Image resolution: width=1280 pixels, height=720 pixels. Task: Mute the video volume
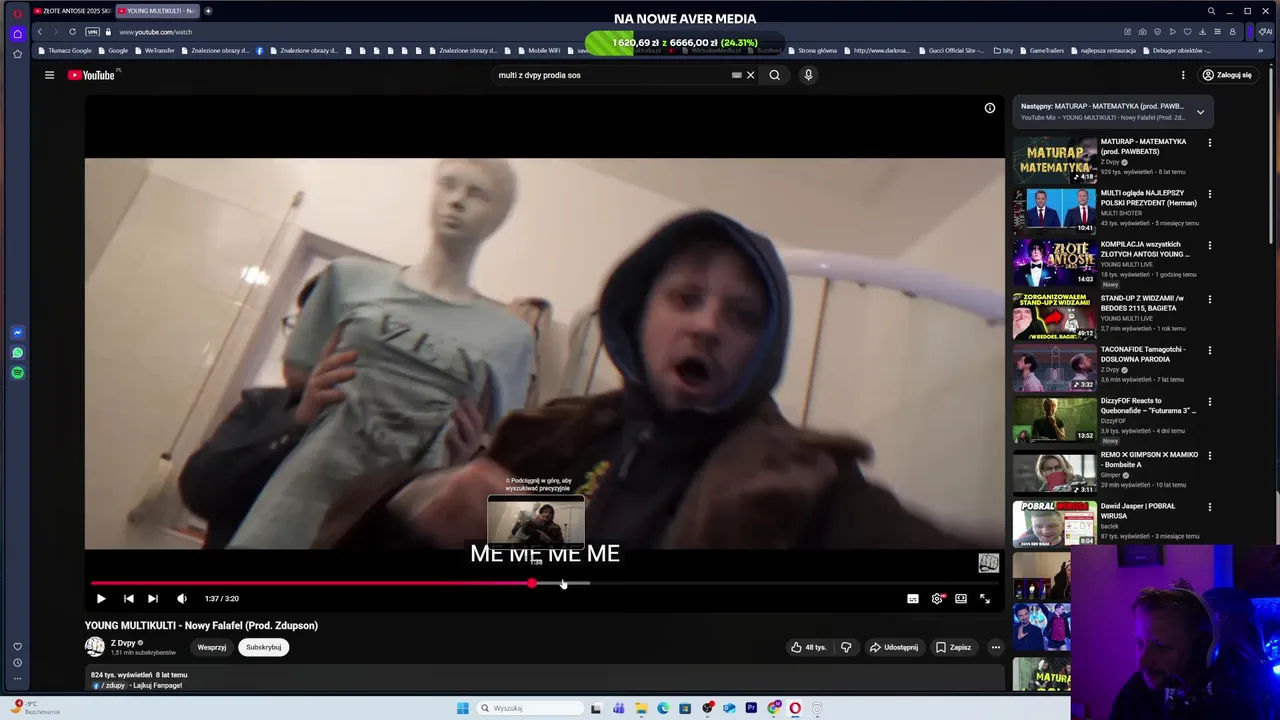(182, 598)
